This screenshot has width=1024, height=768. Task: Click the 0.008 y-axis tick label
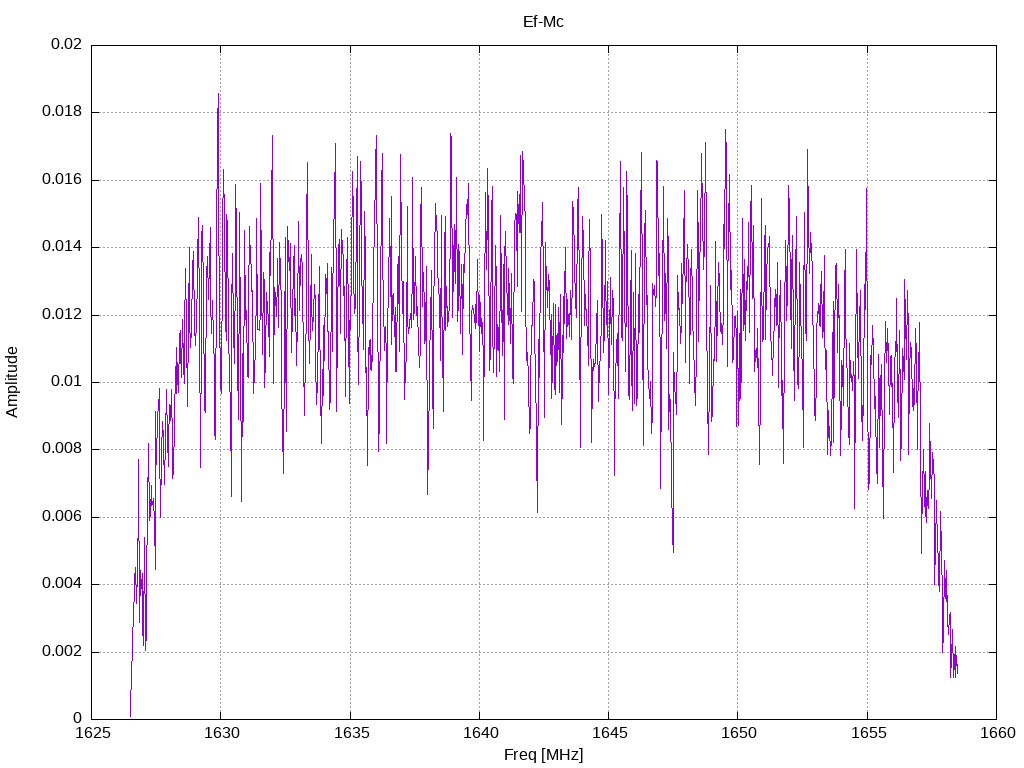tap(63, 449)
